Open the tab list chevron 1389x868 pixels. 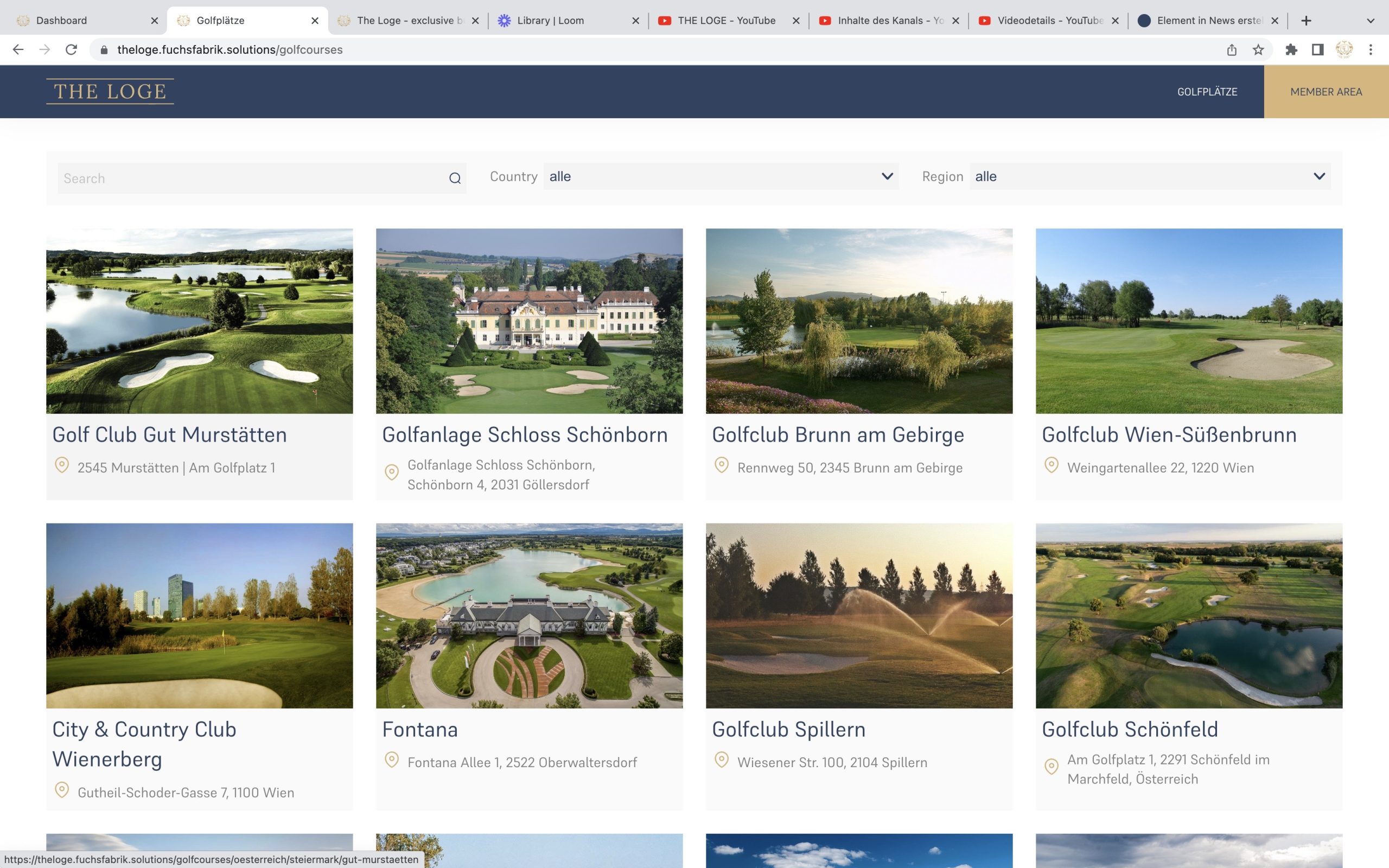[x=1371, y=21]
